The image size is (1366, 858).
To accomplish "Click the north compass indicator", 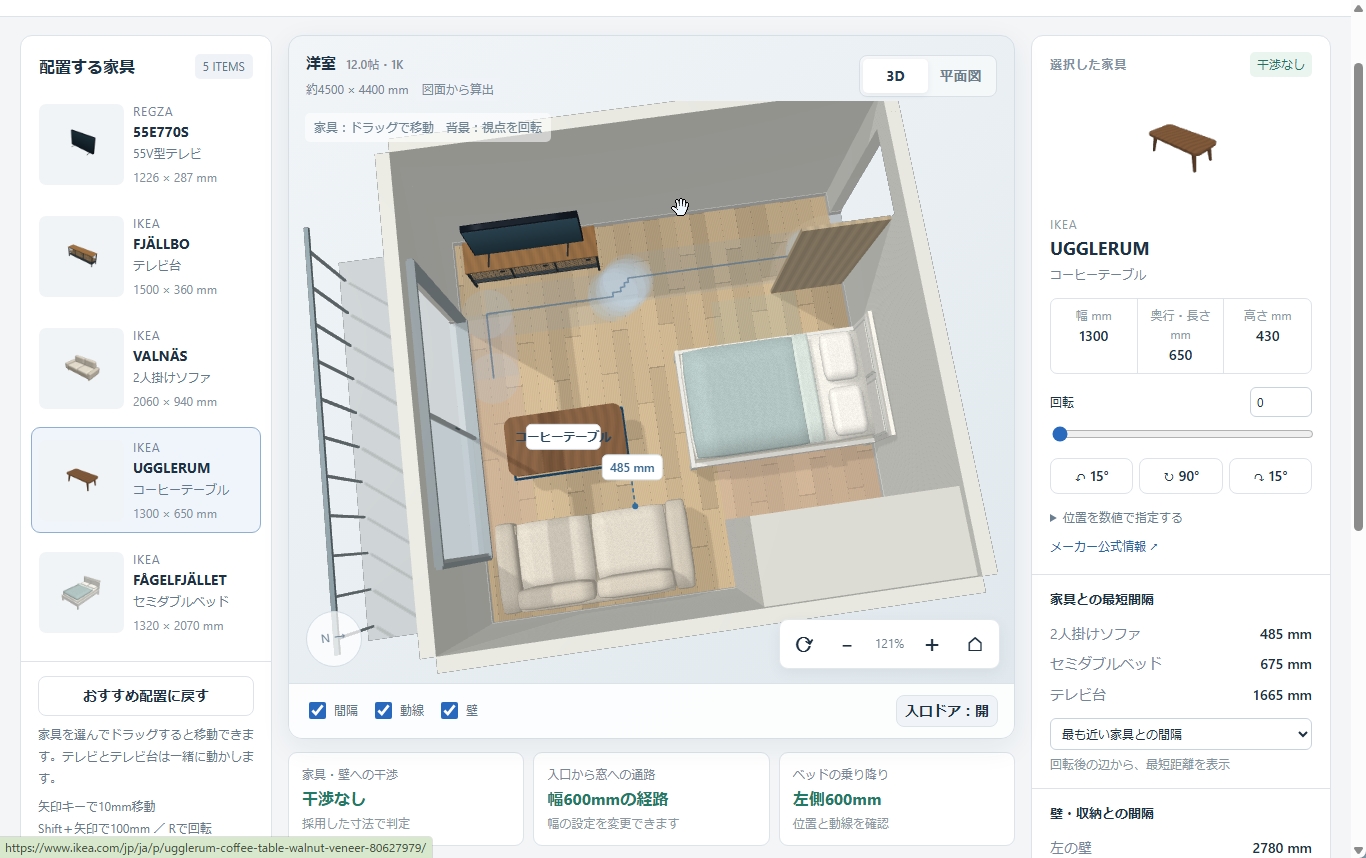I will click(333, 638).
